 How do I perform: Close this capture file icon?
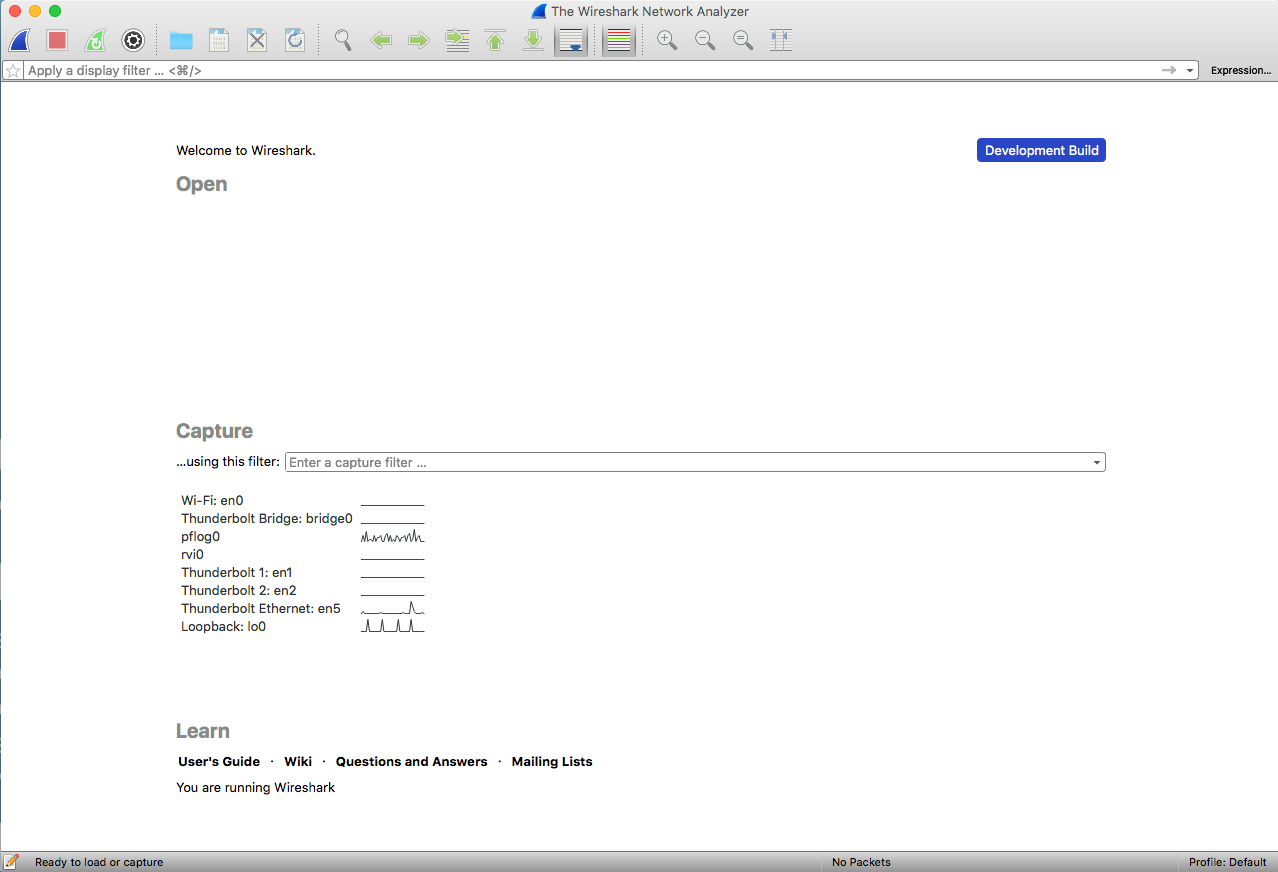(257, 40)
